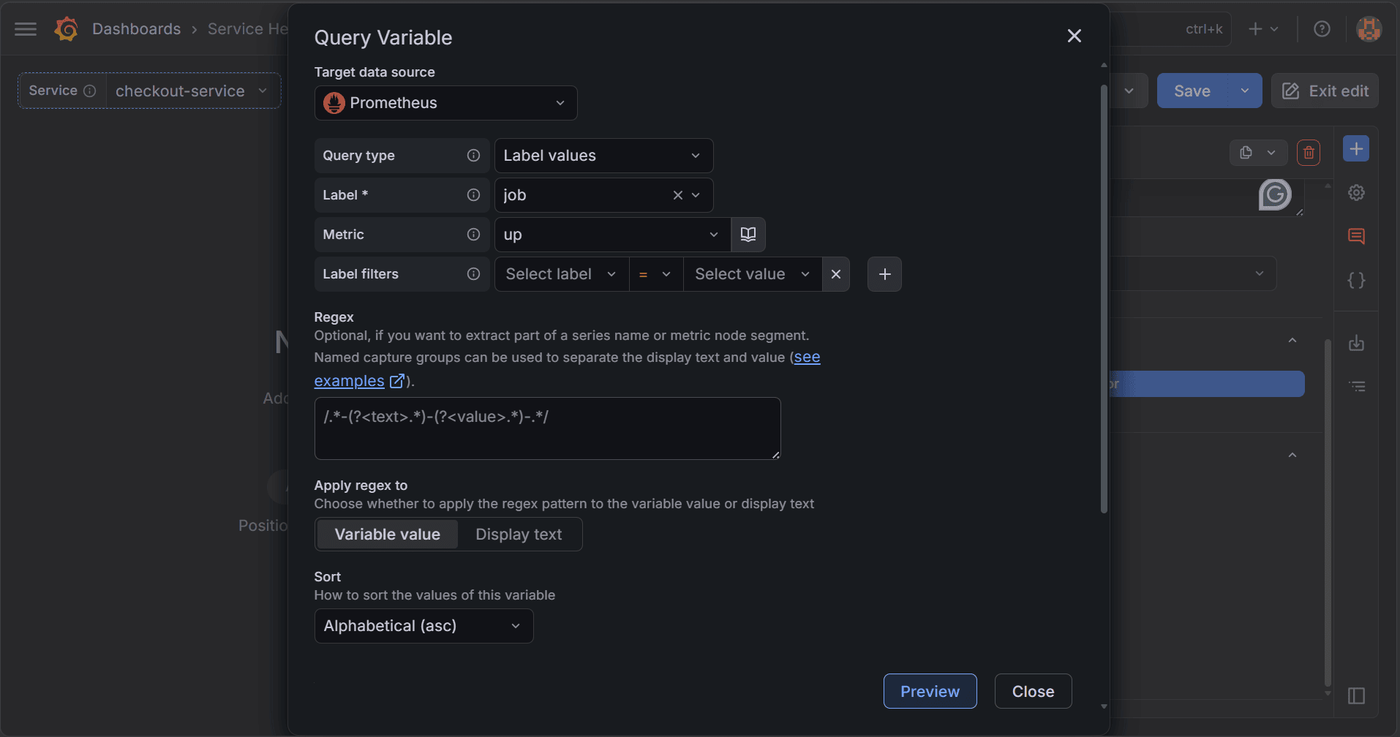Remove the label filter row
1400x737 pixels.
coord(836,274)
